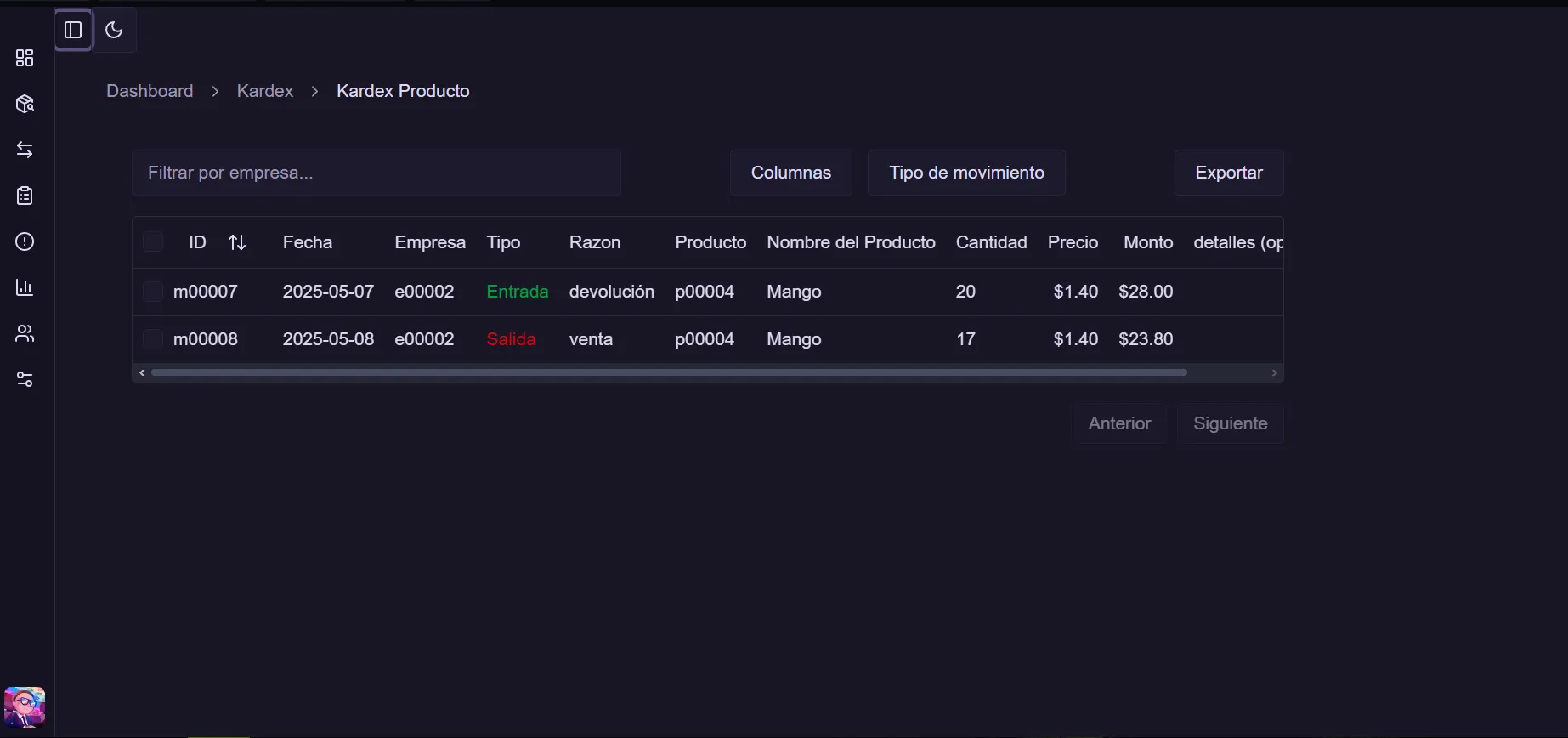The image size is (1568, 738).
Task: Open the products box icon in sidebar
Action: coord(25,104)
